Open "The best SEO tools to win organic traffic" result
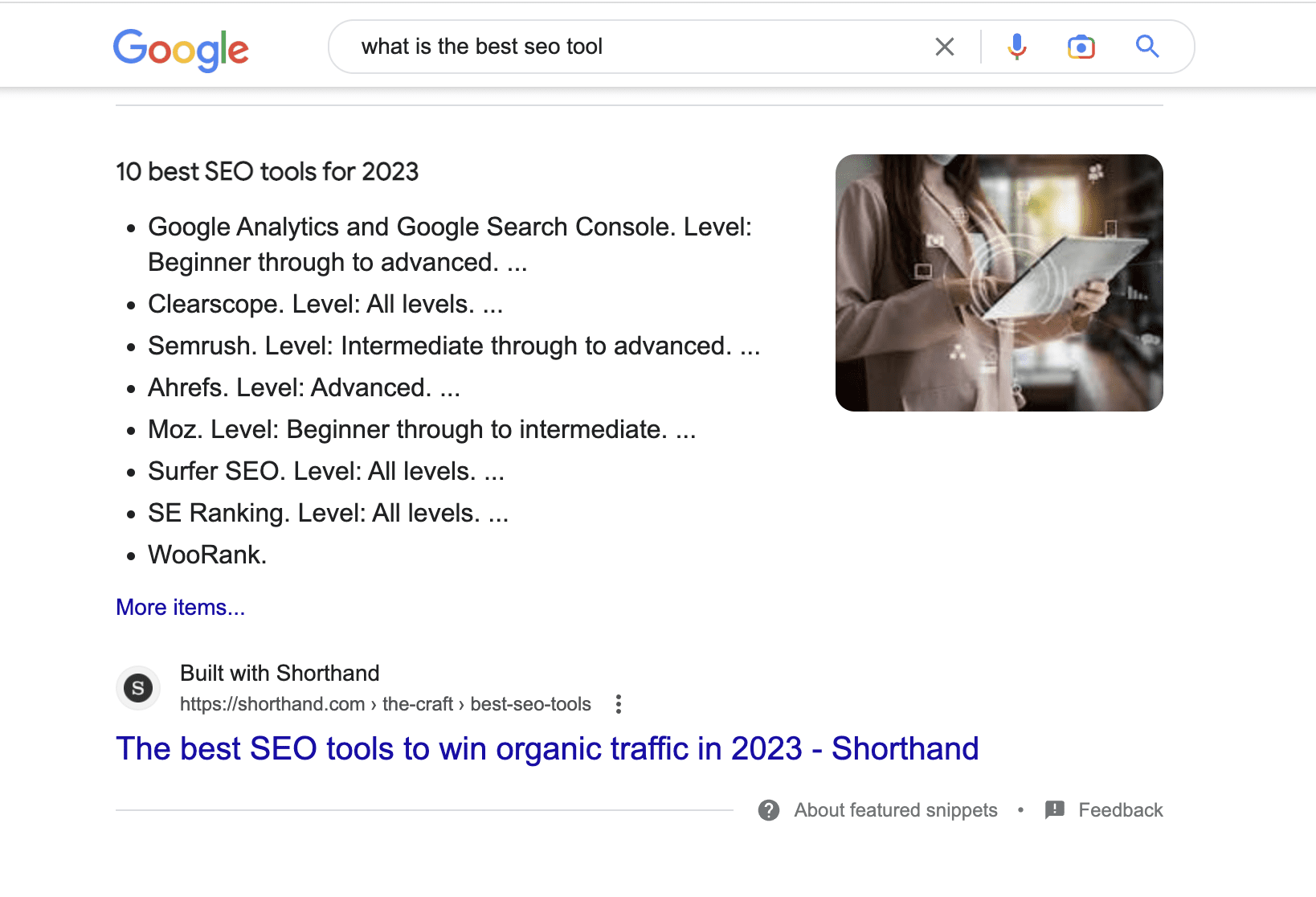Viewport: 1316px width, 897px height. coord(547,749)
